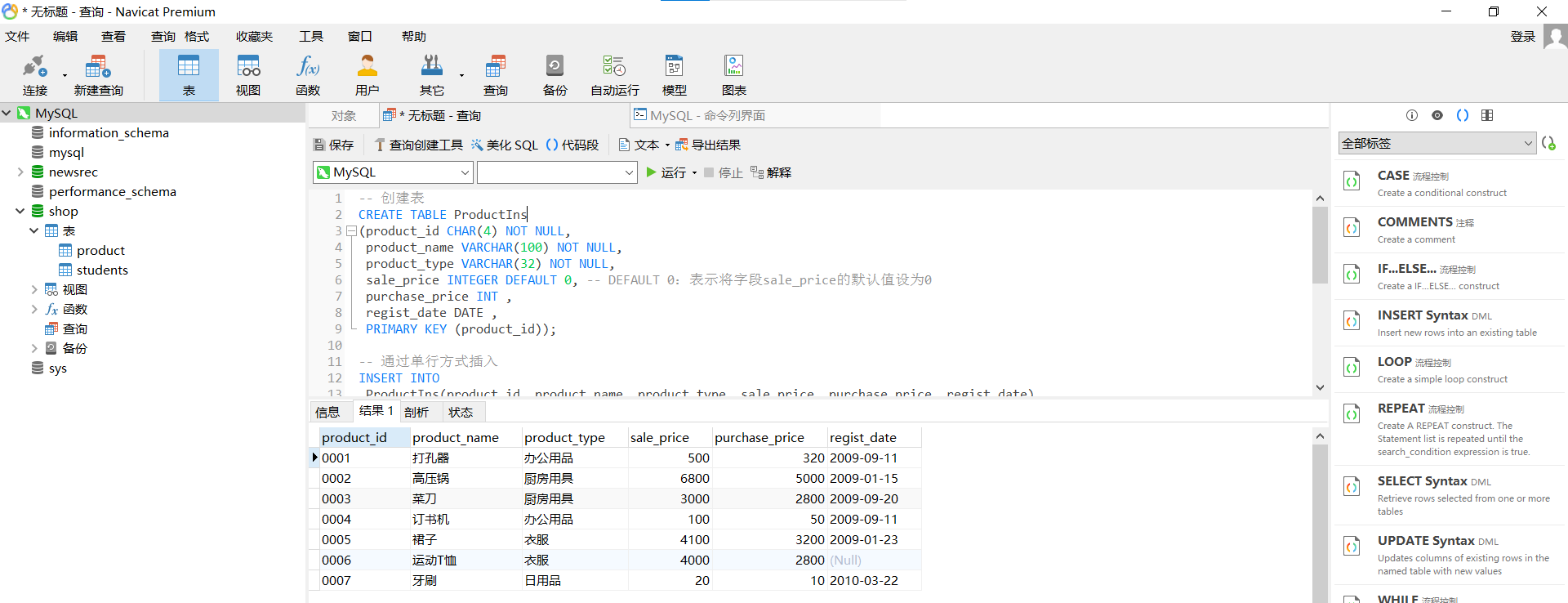Viewport: 1568px width, 603px height.
Task: Click 停止 stop button
Action: click(x=723, y=172)
